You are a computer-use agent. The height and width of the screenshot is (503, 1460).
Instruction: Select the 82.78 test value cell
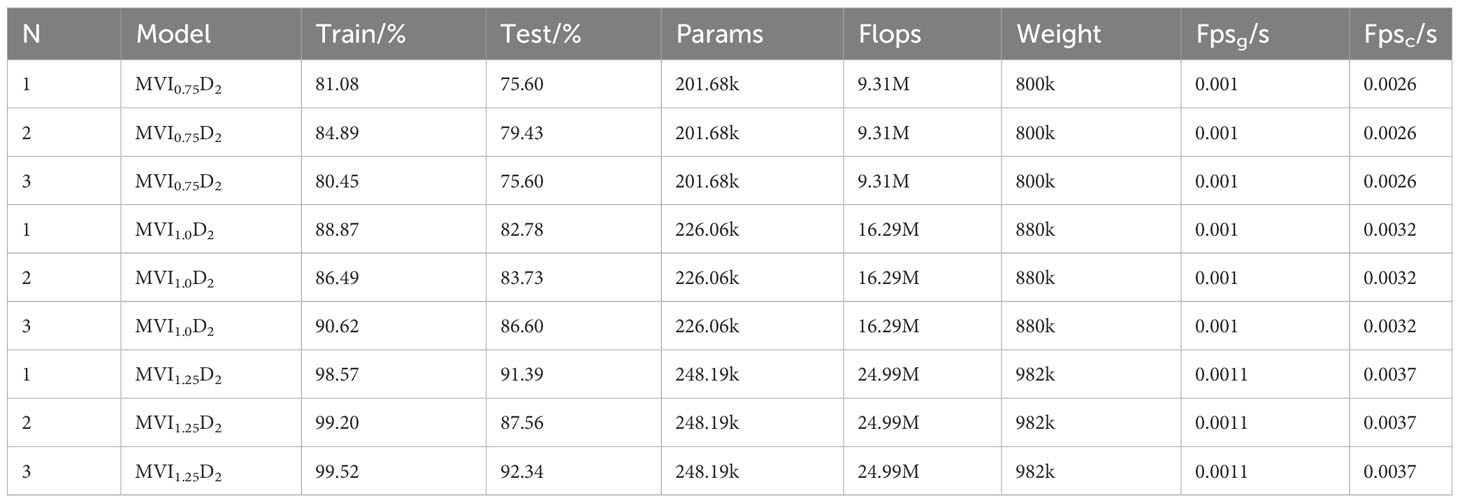coord(573,229)
